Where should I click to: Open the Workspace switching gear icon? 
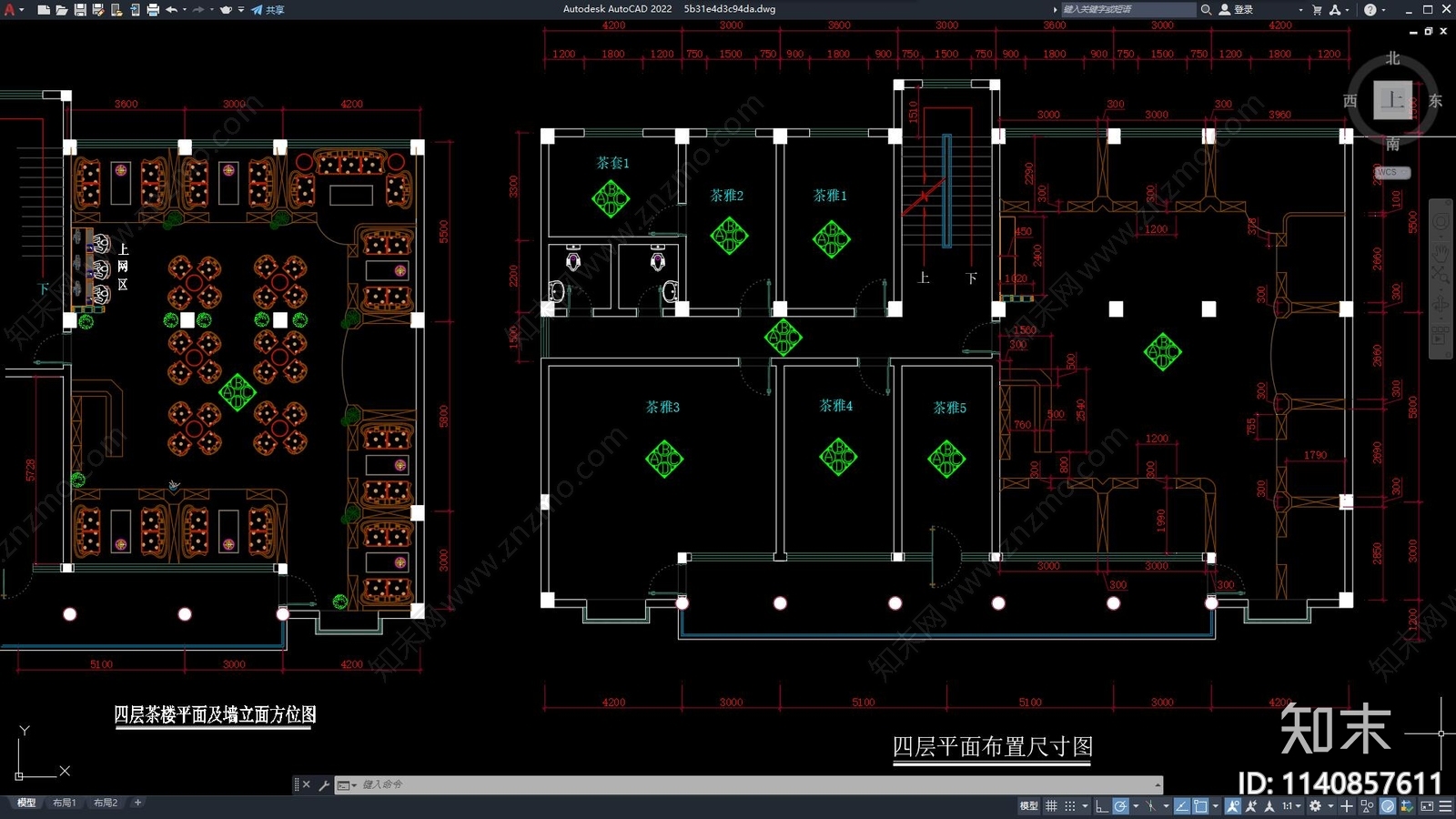click(1315, 805)
